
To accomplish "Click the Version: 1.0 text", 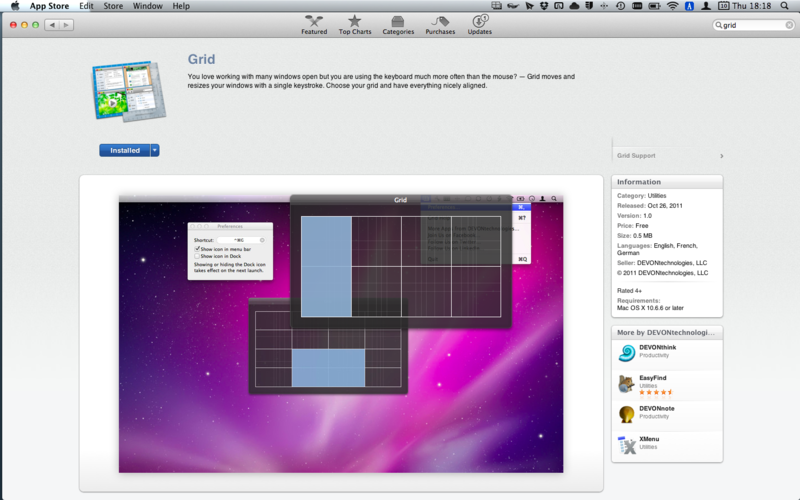I will click(x=634, y=215).
